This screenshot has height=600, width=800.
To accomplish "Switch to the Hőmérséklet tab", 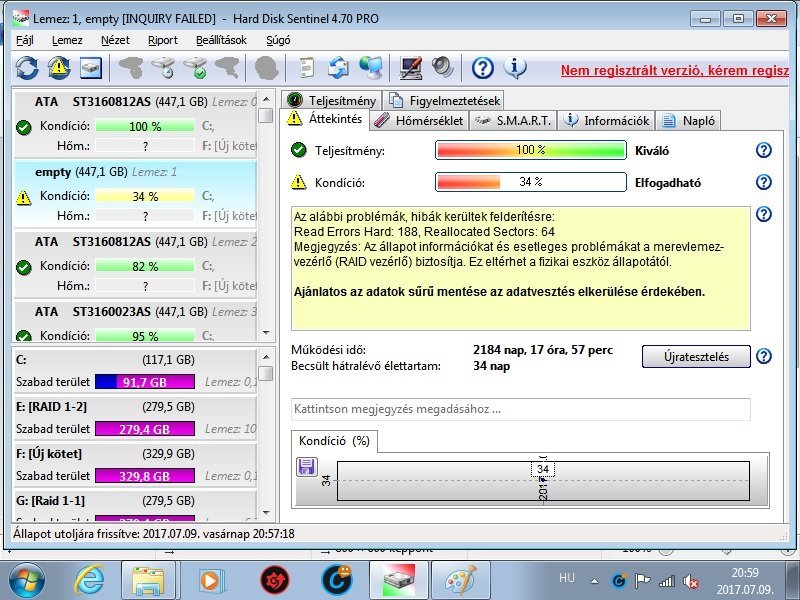I will pyautogui.click(x=419, y=121).
